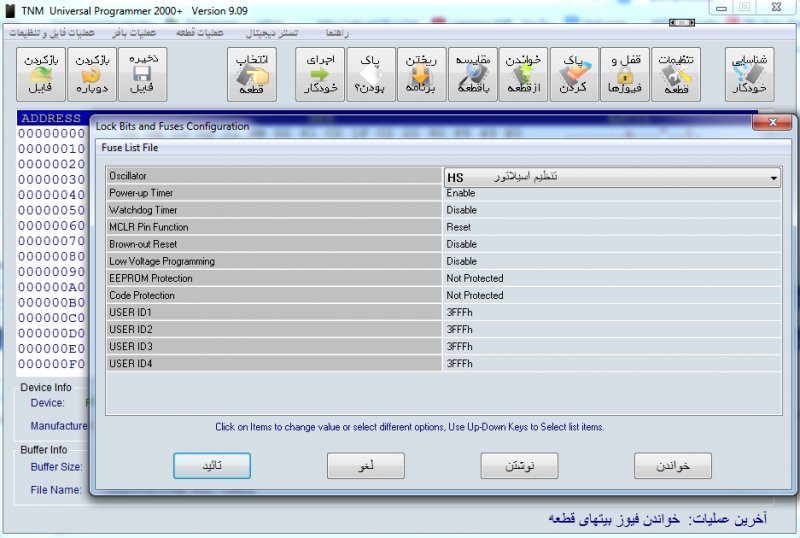The width and height of the screenshot is (800, 538).
Task: Select the Brown-out Reset row
Action: [444, 244]
